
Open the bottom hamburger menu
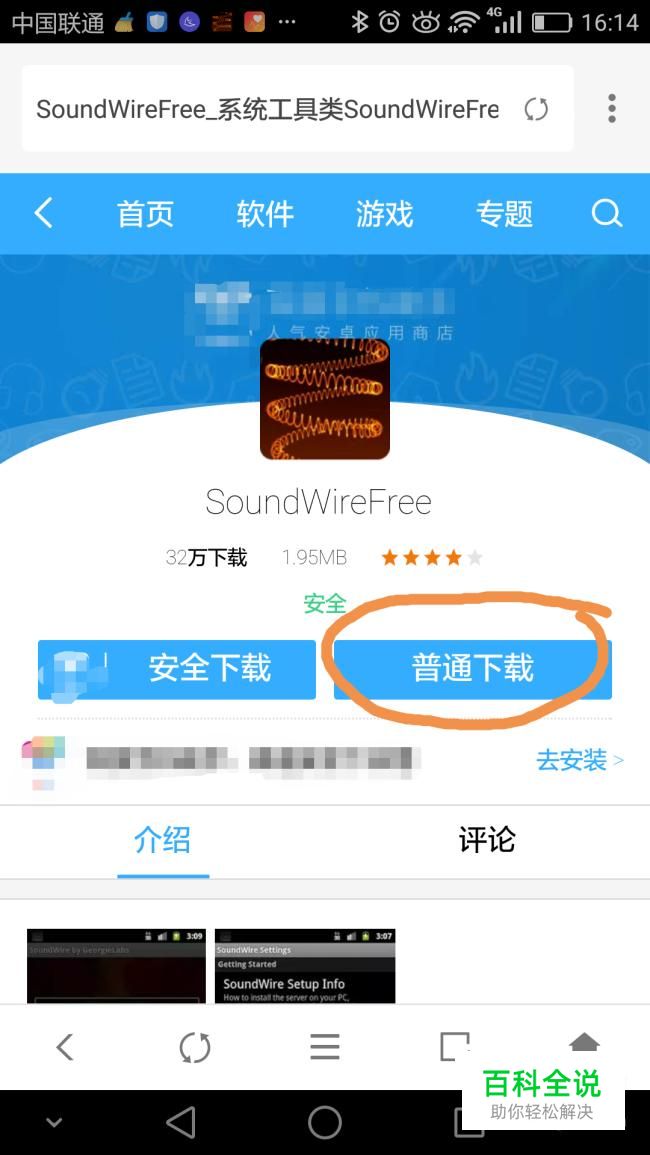click(x=324, y=1046)
